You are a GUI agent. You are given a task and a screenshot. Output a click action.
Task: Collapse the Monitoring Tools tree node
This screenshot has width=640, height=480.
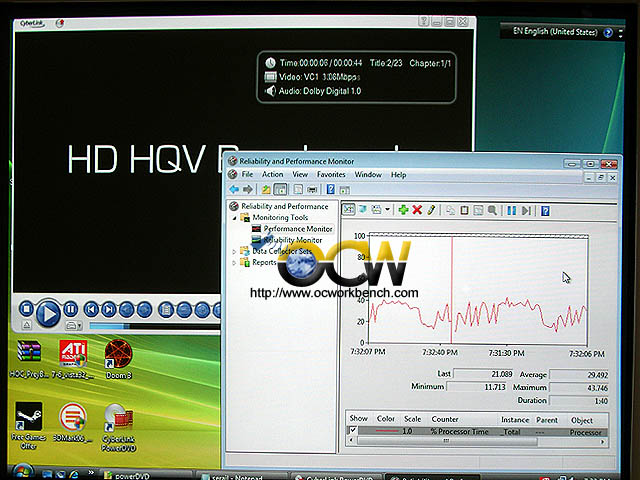coord(234,218)
